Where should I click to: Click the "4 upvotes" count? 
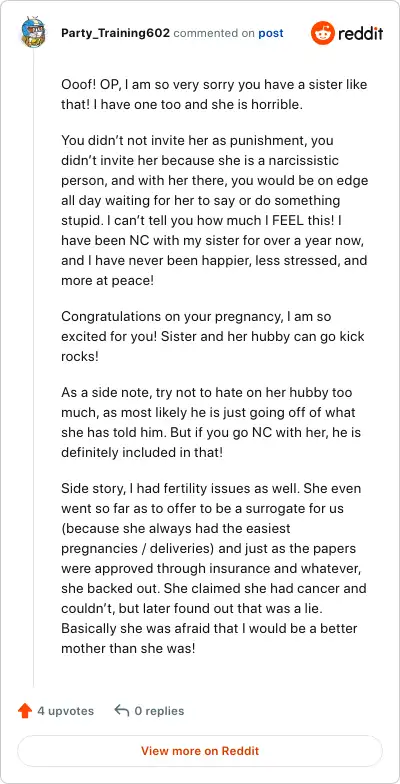[66, 710]
